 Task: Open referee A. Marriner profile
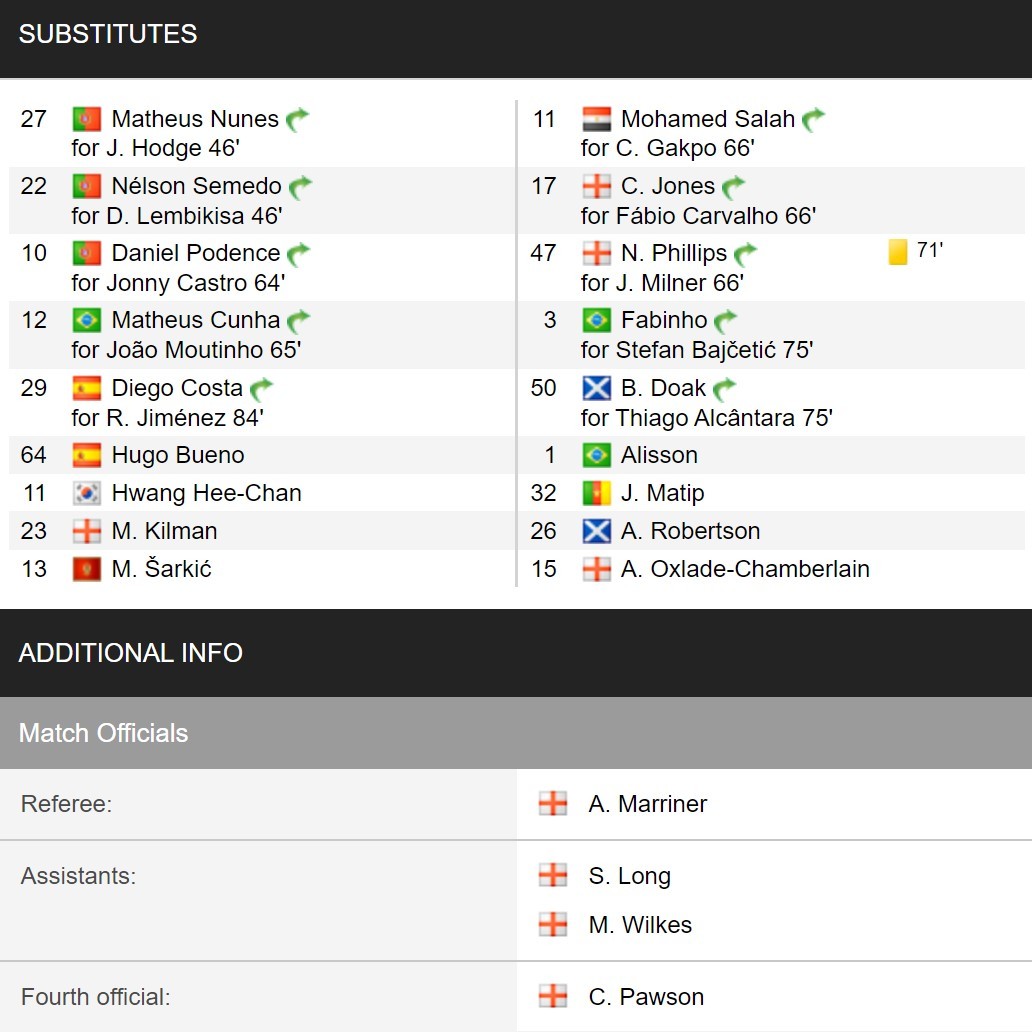pos(648,804)
